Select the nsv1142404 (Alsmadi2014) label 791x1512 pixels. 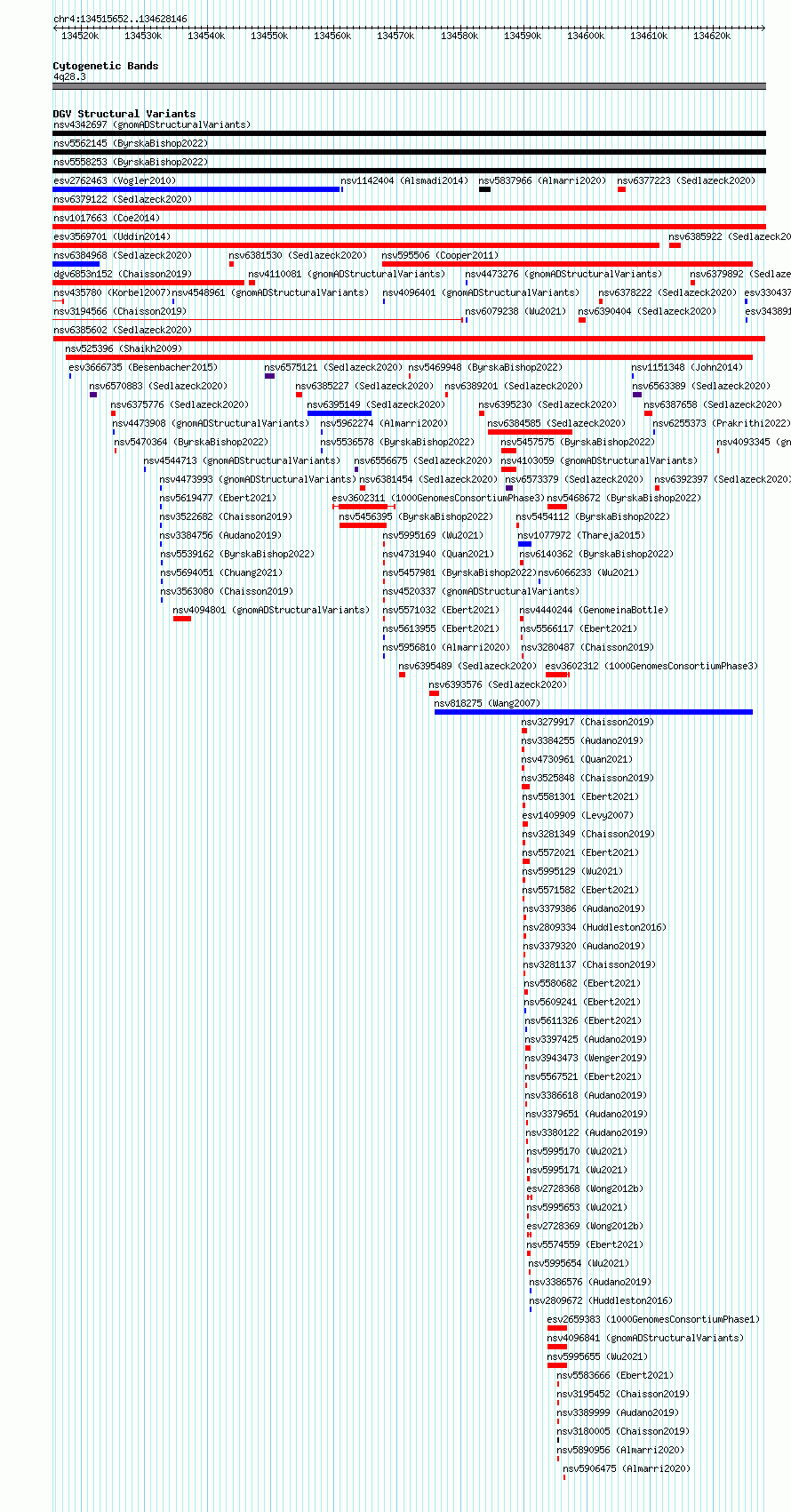tap(404, 180)
